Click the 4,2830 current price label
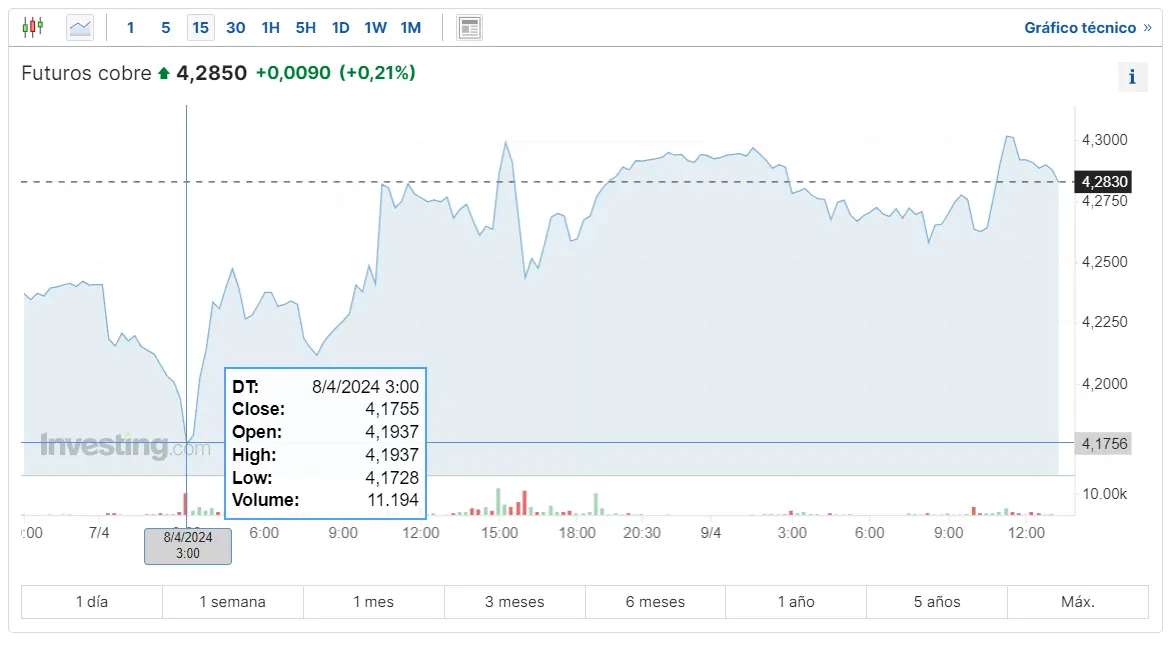 coord(1104,182)
